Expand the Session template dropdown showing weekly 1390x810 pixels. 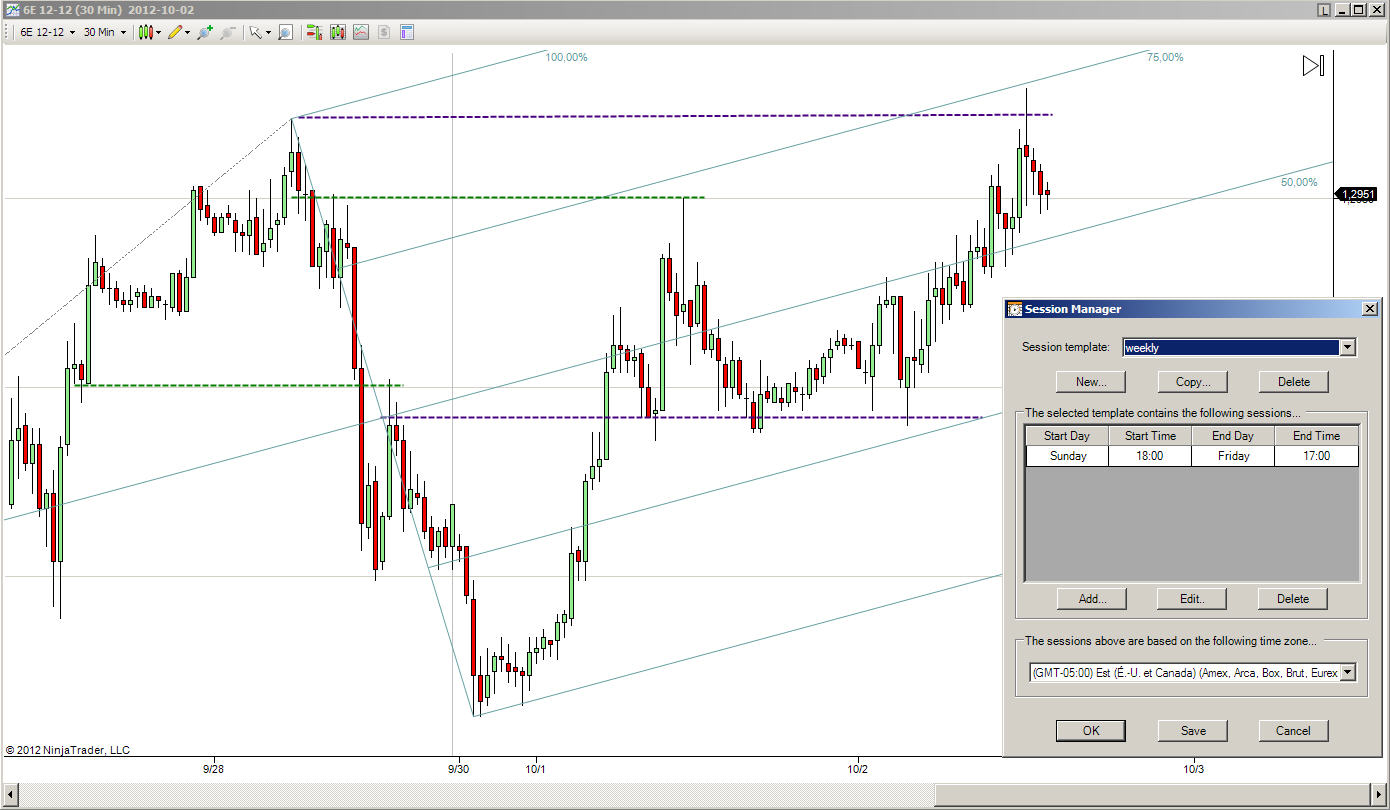coord(1347,347)
